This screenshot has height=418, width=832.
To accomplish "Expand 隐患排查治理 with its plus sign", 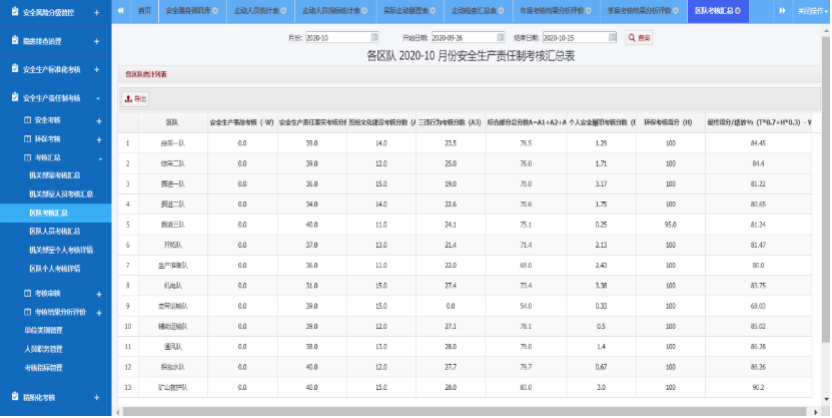I will (97, 41).
